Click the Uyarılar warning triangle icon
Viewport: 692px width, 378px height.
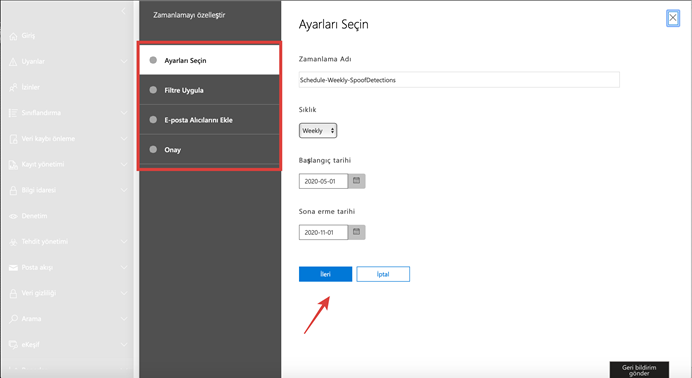(x=13, y=62)
